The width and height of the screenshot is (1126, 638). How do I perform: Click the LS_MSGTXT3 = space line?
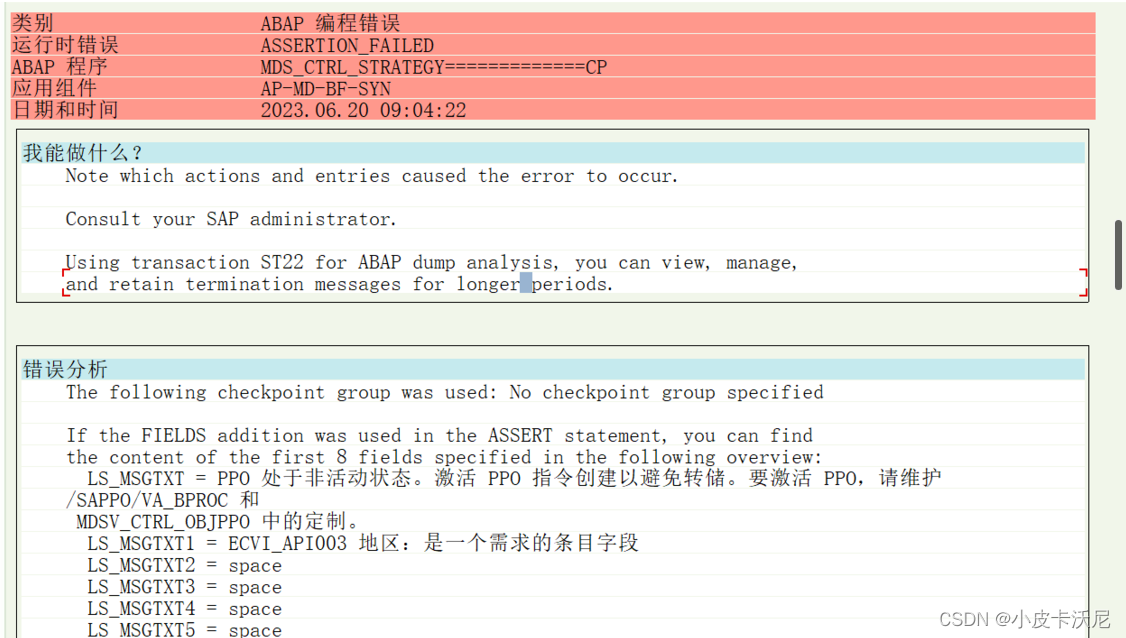[185, 587]
